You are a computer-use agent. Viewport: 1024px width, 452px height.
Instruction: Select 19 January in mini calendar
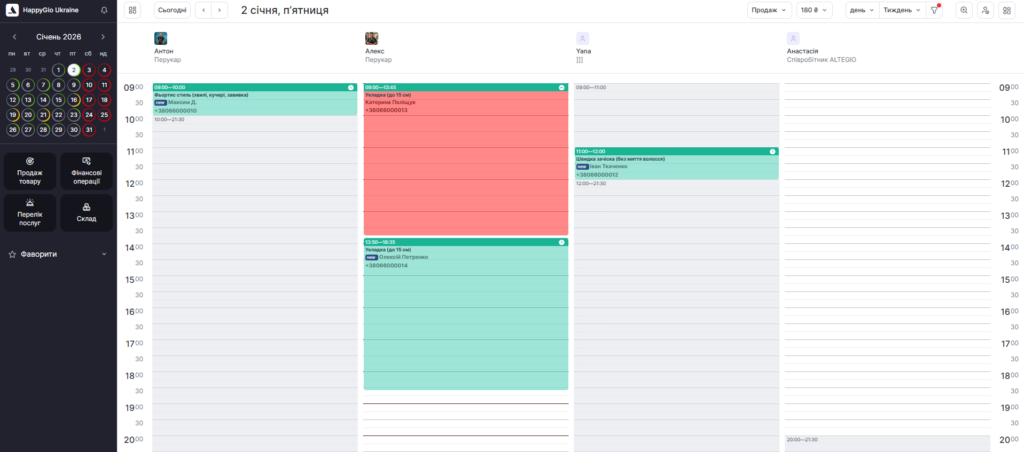pos(12,115)
